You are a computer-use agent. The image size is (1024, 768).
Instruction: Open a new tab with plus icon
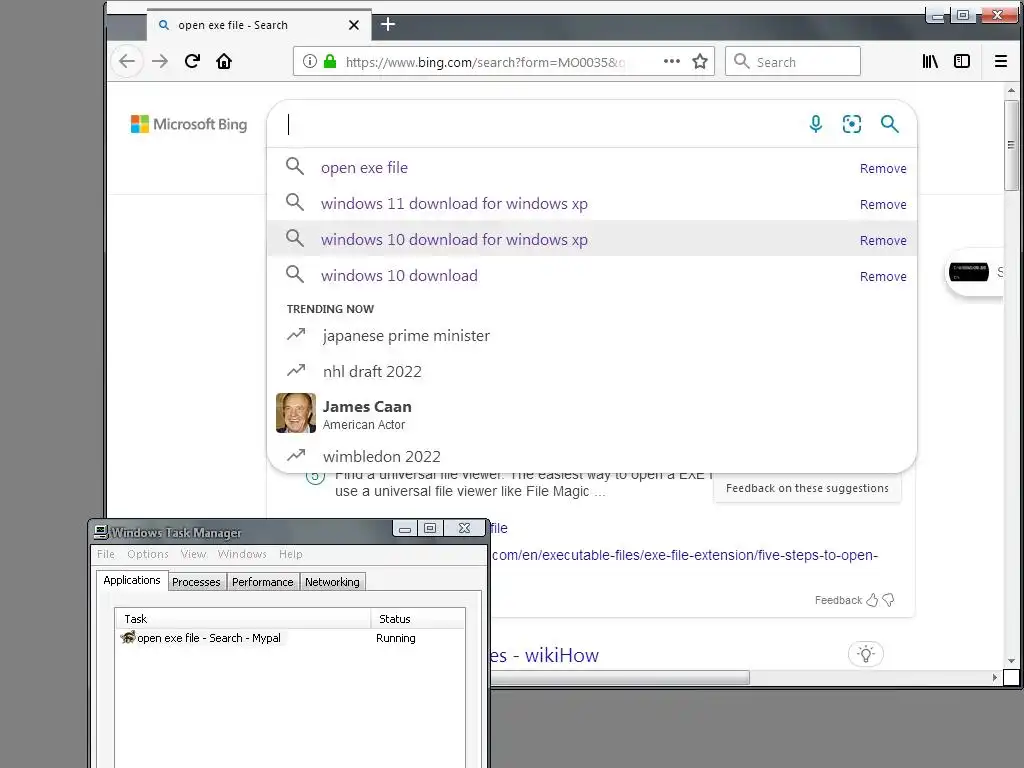388,24
